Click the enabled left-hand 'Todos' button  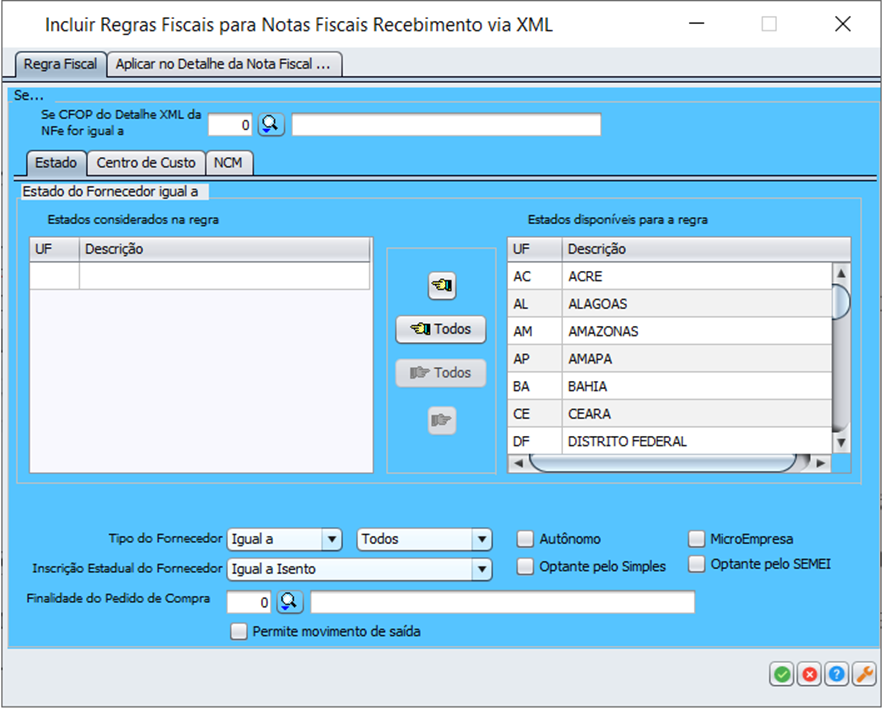(x=441, y=329)
